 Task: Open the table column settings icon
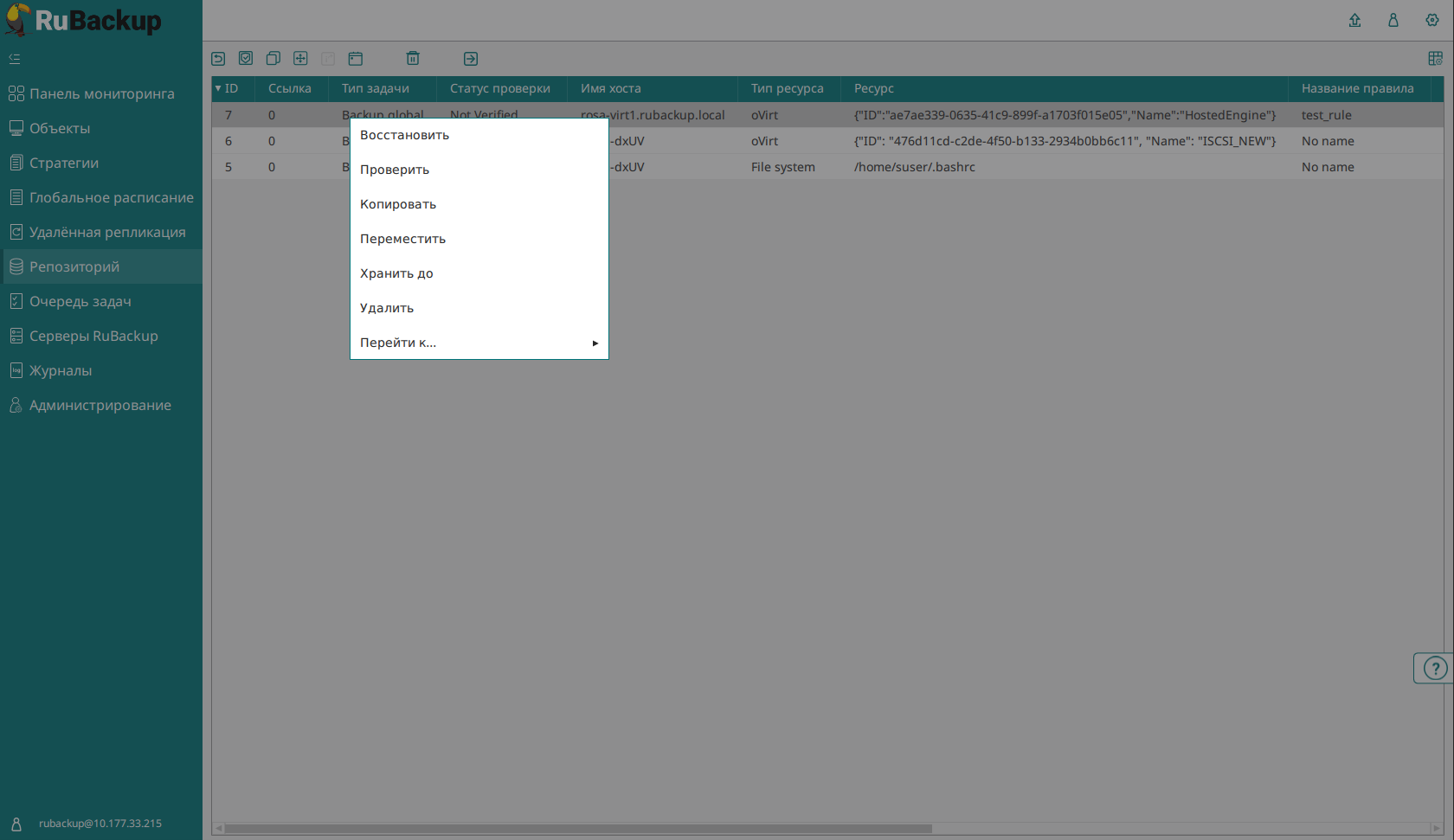[x=1435, y=59]
